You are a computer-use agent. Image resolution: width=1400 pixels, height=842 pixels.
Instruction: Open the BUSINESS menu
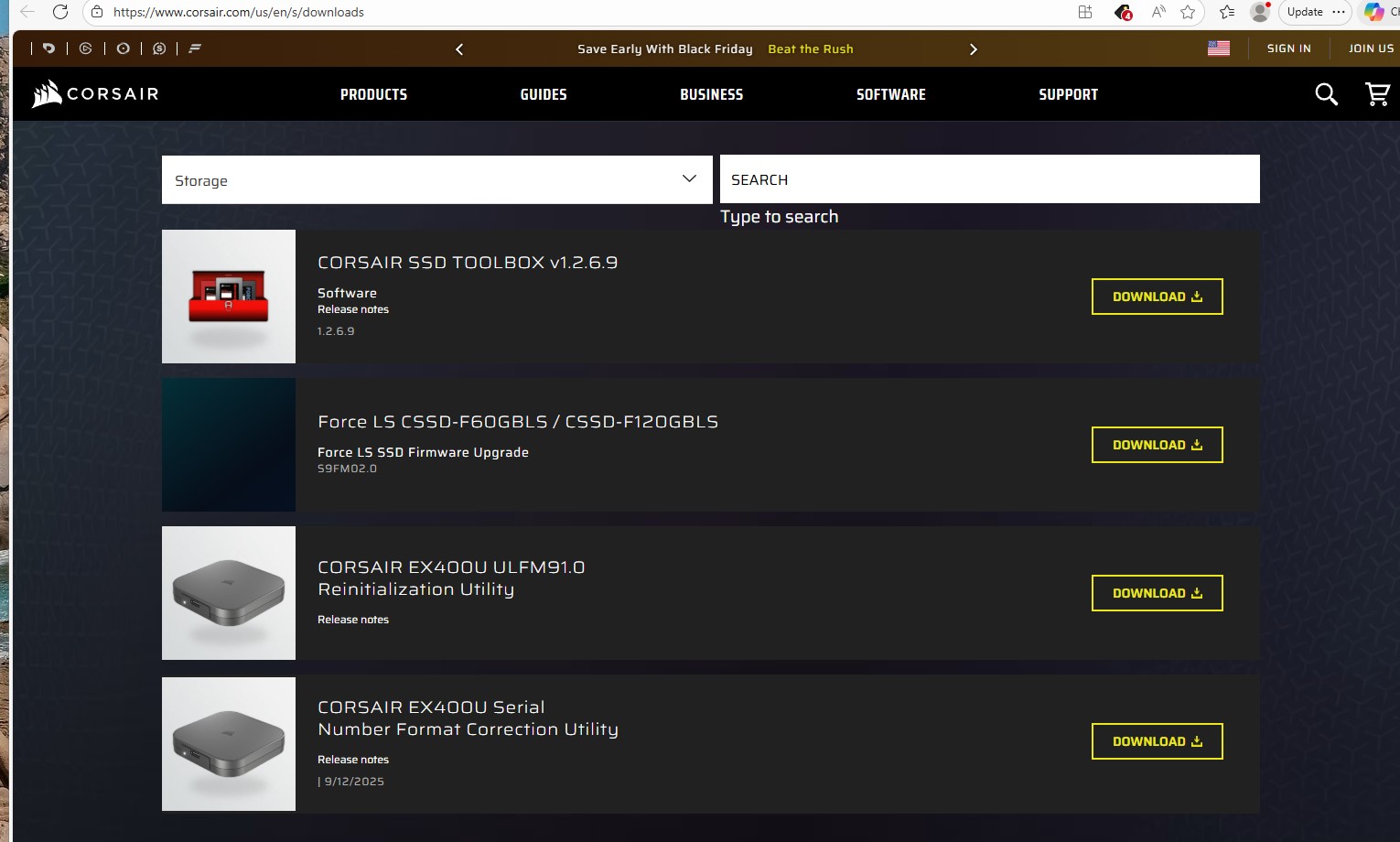pyautogui.click(x=711, y=94)
